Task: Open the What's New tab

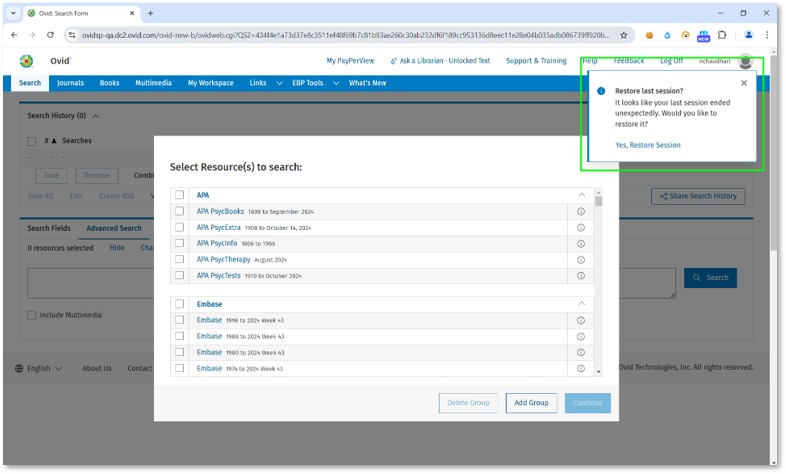Action: coord(367,83)
